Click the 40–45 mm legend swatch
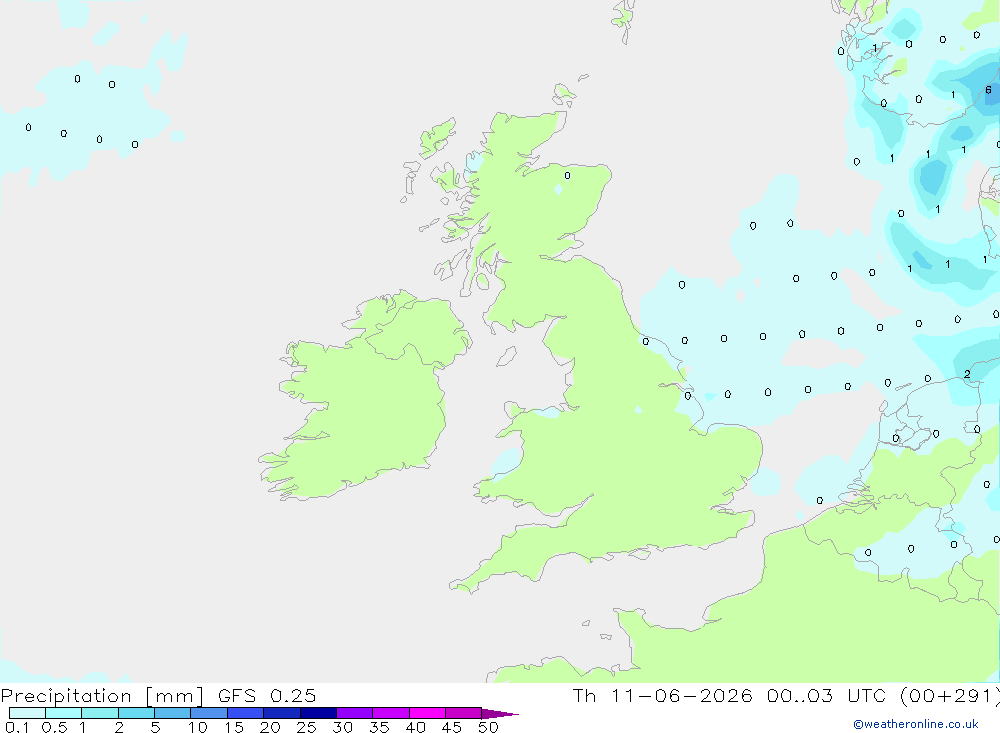Screen dimensions: 1000x733 [x=427, y=713]
